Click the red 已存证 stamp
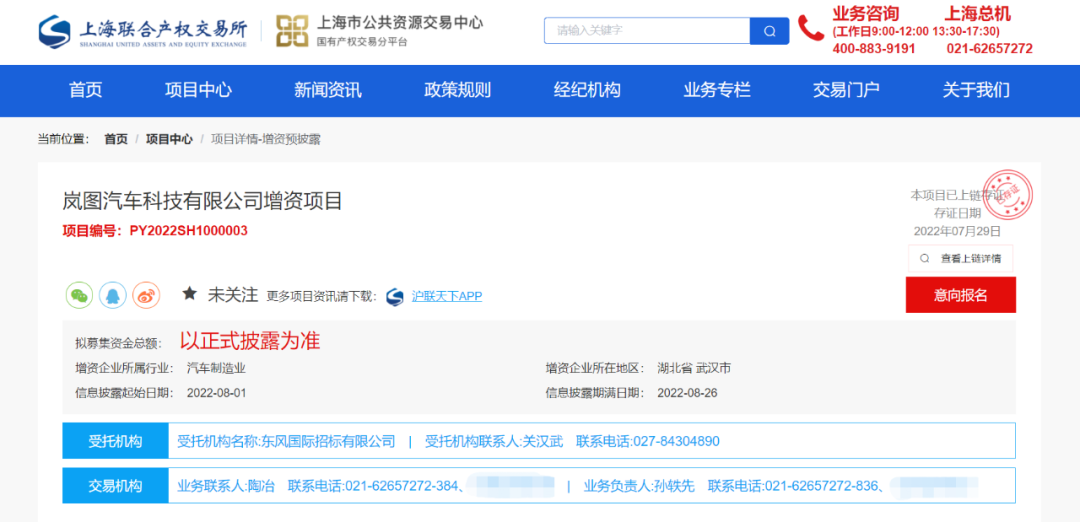This screenshot has height=522, width=1080. click(x=1008, y=194)
